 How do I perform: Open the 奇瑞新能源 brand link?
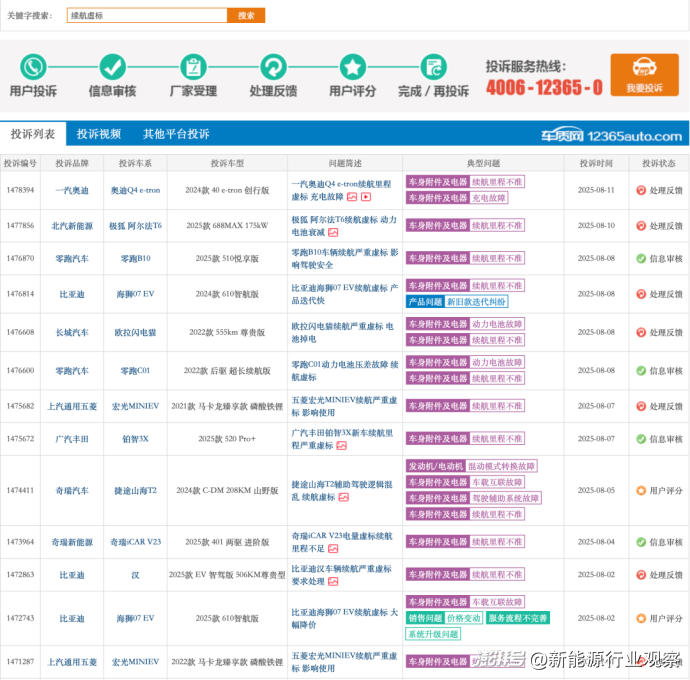tap(72, 542)
